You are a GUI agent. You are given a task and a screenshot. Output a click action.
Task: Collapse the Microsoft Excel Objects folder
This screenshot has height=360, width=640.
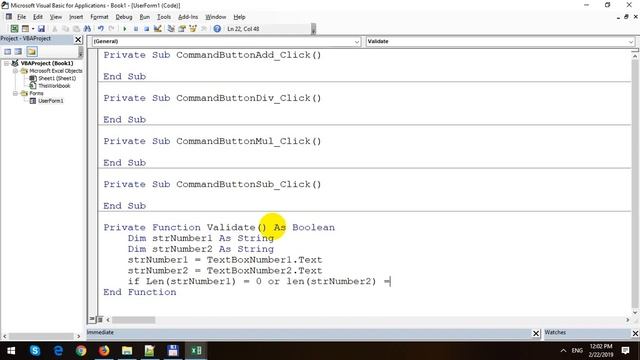pyautogui.click(x=15, y=71)
